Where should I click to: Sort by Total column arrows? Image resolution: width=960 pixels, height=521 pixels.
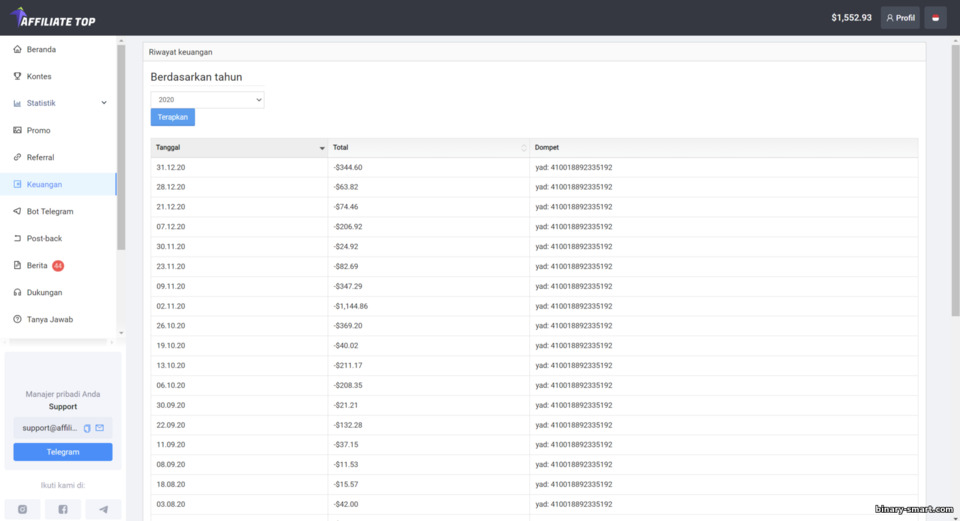523,148
